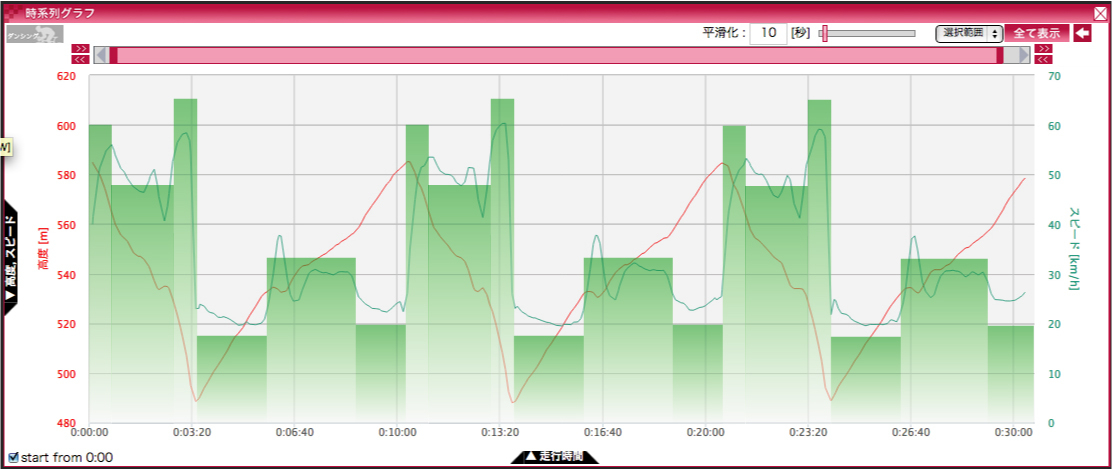1112x469 pixels.
Task: Click the 0:16:40 time axis label
Action: 603,432
